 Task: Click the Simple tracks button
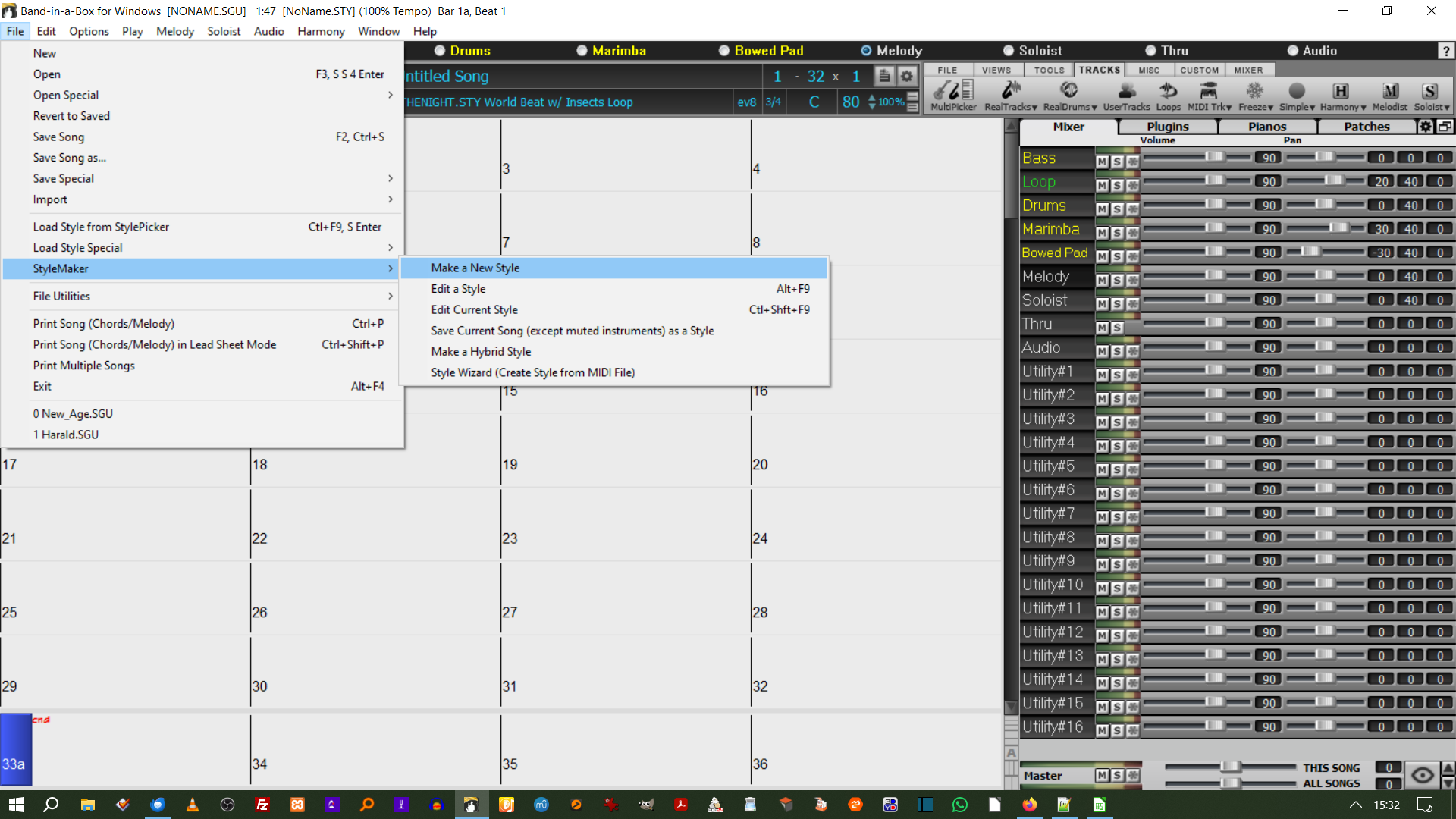point(1297,96)
